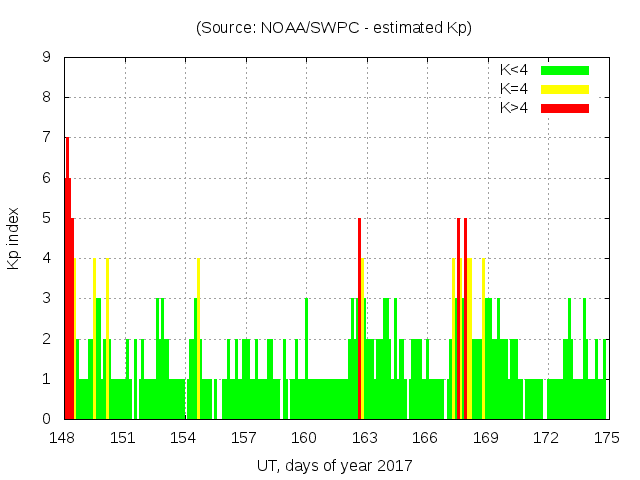Screen dimensions: 640x480
Task: Select the 'UT, days of year 2017' axis label
Action: coord(333,465)
